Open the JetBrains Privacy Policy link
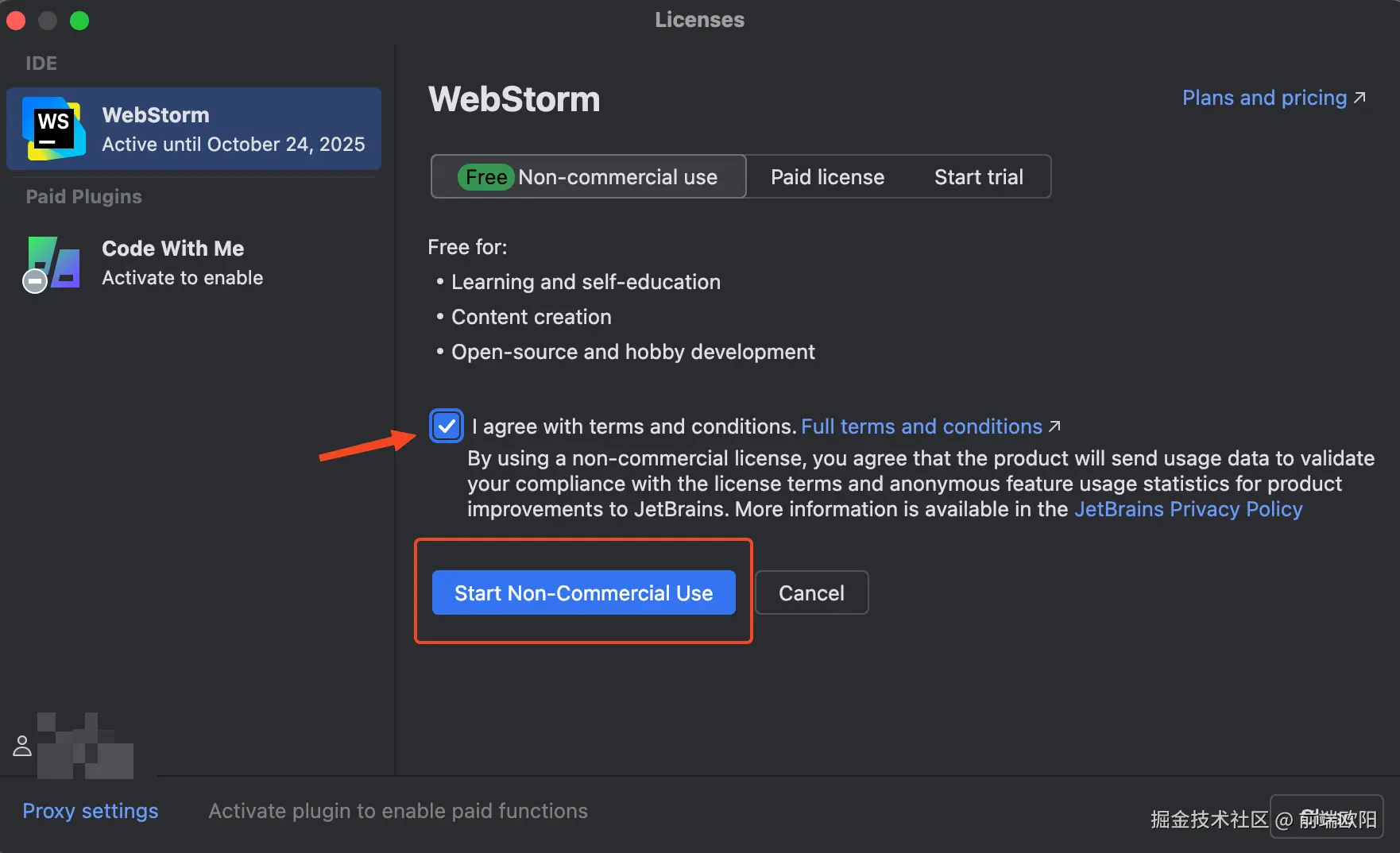 point(1188,509)
